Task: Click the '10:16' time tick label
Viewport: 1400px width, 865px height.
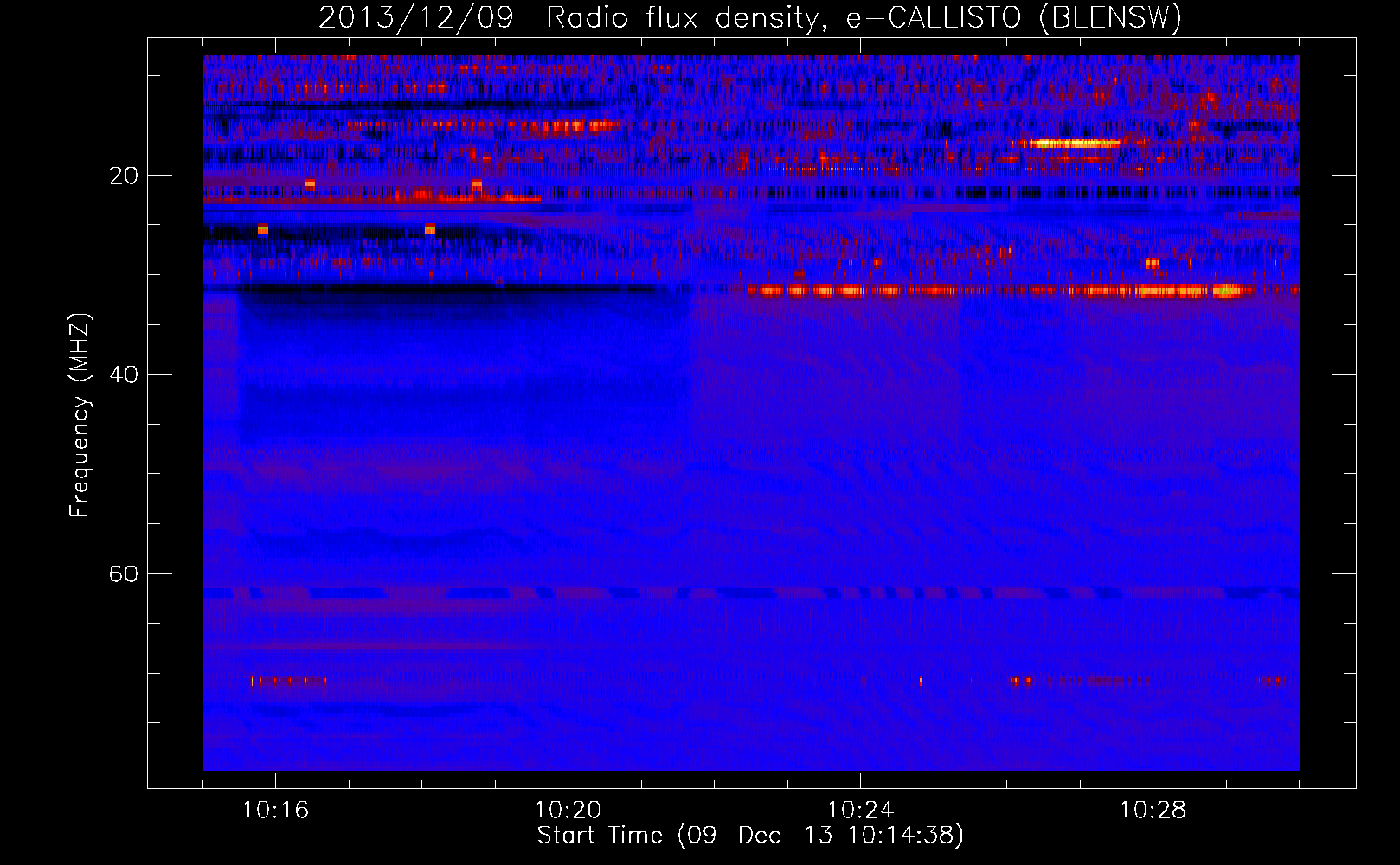Action: (275, 811)
